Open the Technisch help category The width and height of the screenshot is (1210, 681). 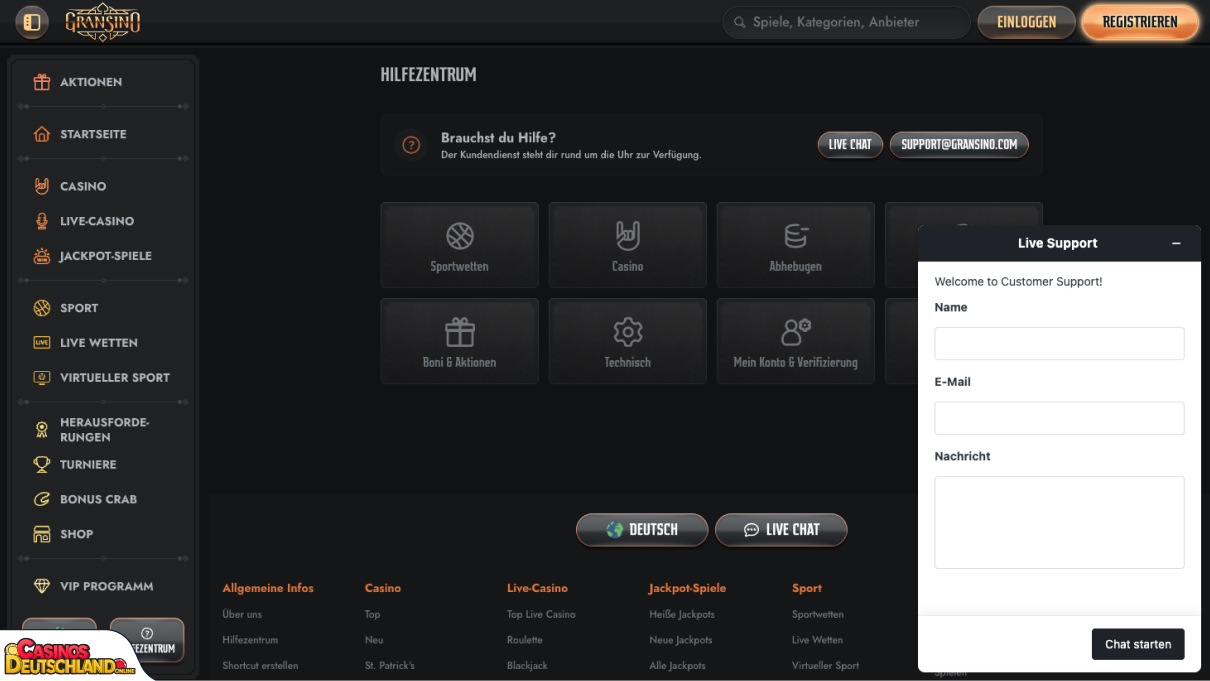tap(628, 341)
